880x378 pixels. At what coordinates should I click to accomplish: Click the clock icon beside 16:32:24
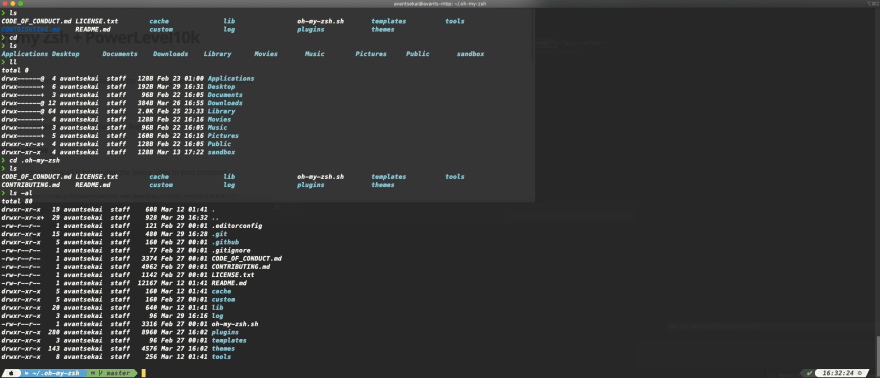[x=860, y=373]
